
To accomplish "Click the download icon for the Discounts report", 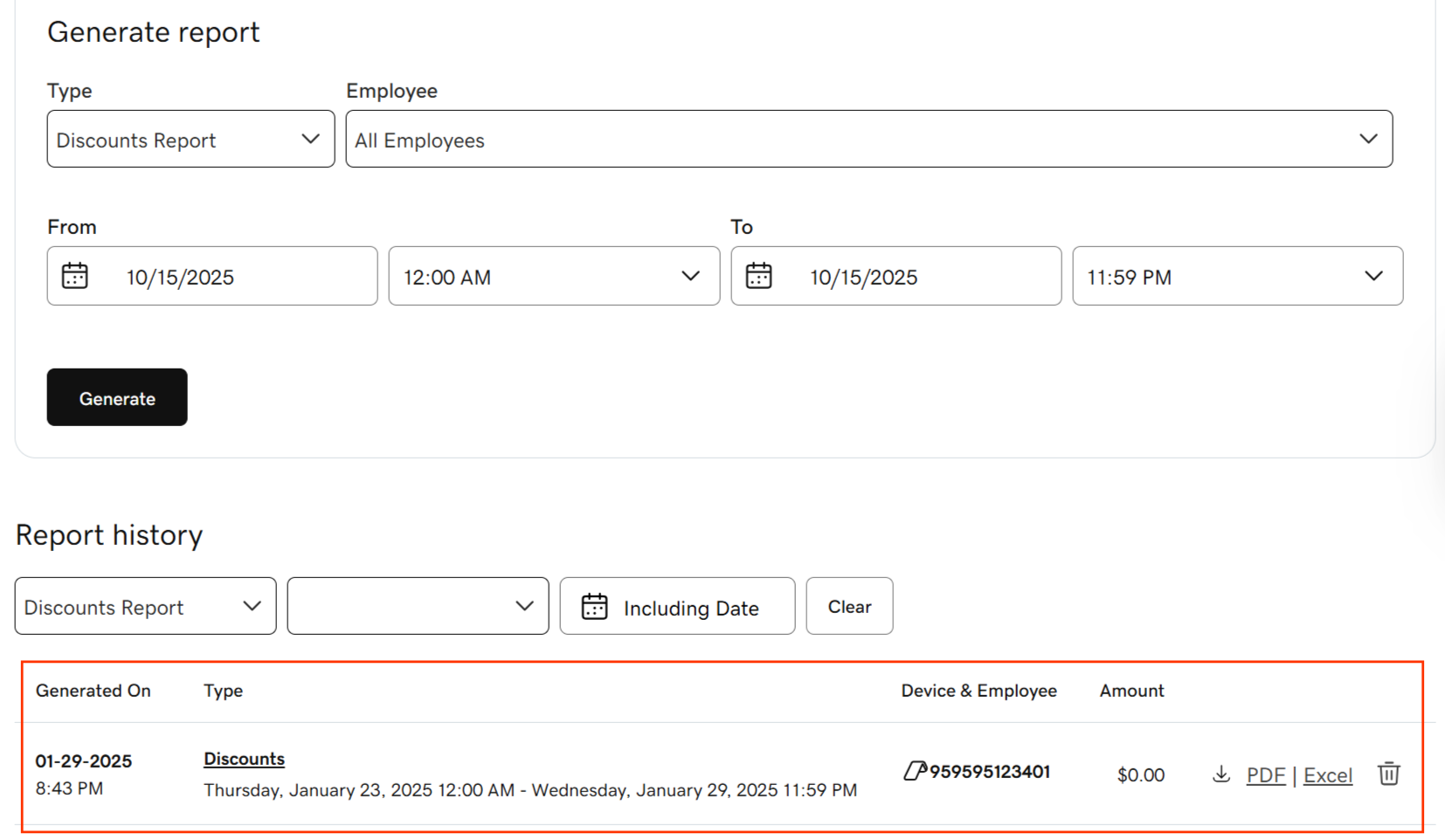I will click(1220, 774).
